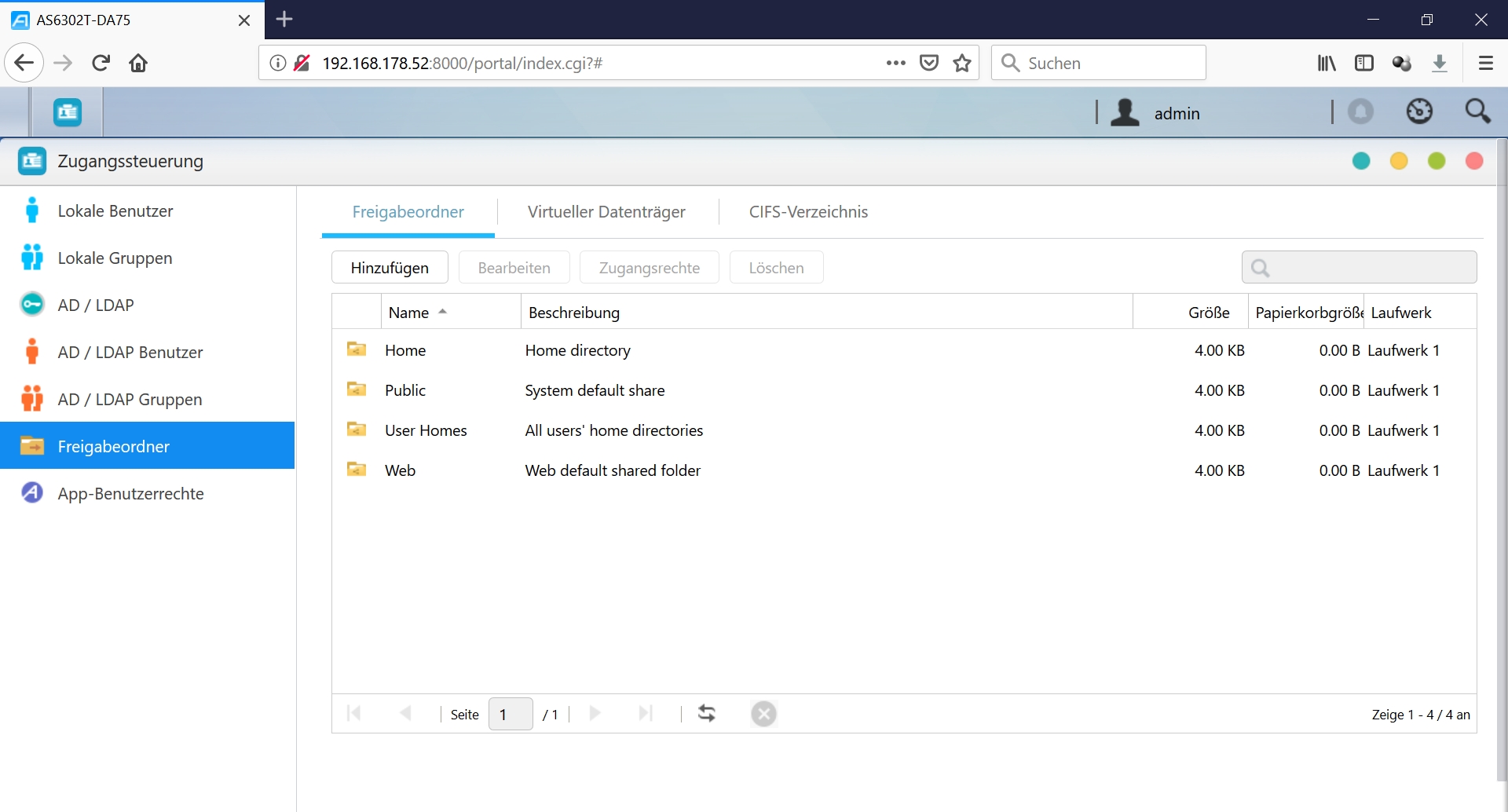This screenshot has height=812, width=1508.
Task: Click the green window control dot
Action: 1437,161
